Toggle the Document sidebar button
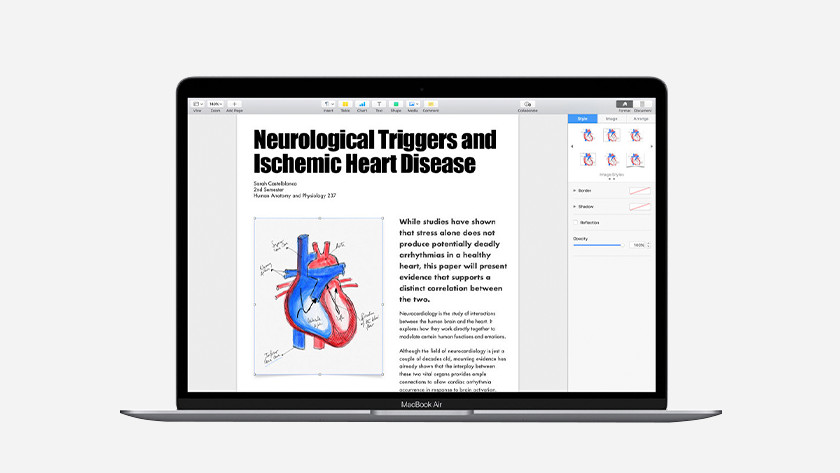Image resolution: width=840 pixels, height=473 pixels. click(642, 104)
